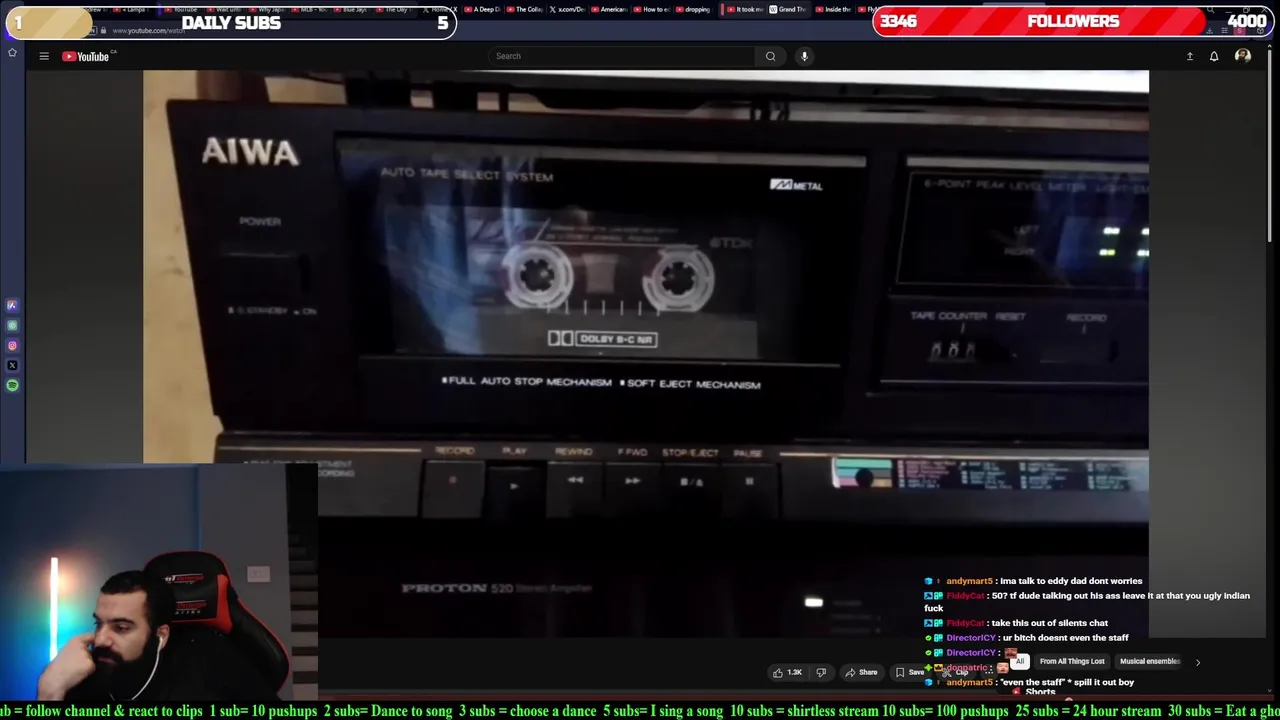Switch to the dropping browser tab
Viewport: 1280px width, 720px height.
[x=693, y=9]
